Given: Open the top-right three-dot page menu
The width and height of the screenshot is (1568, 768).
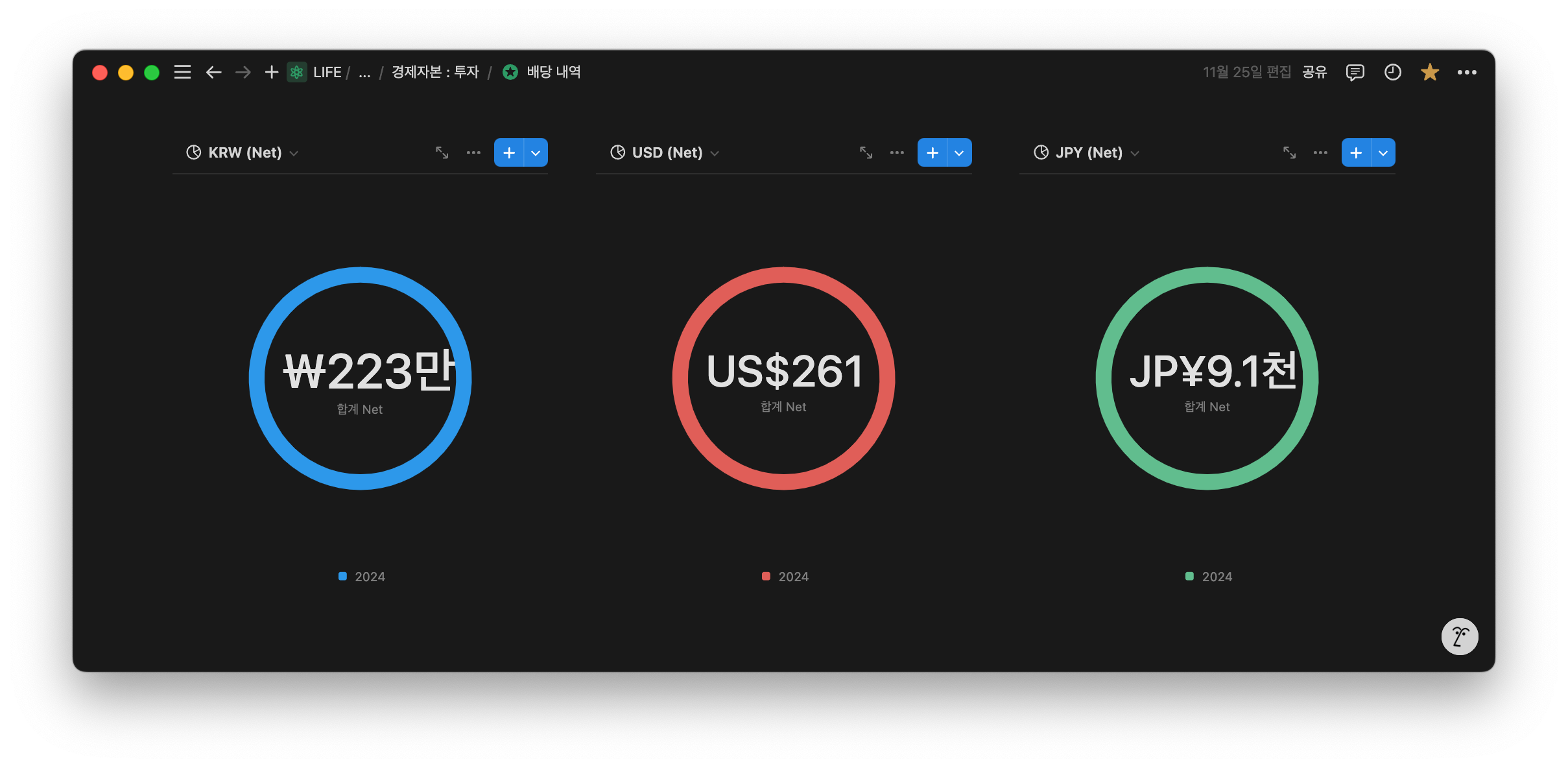Looking at the screenshot, I should pos(1466,72).
